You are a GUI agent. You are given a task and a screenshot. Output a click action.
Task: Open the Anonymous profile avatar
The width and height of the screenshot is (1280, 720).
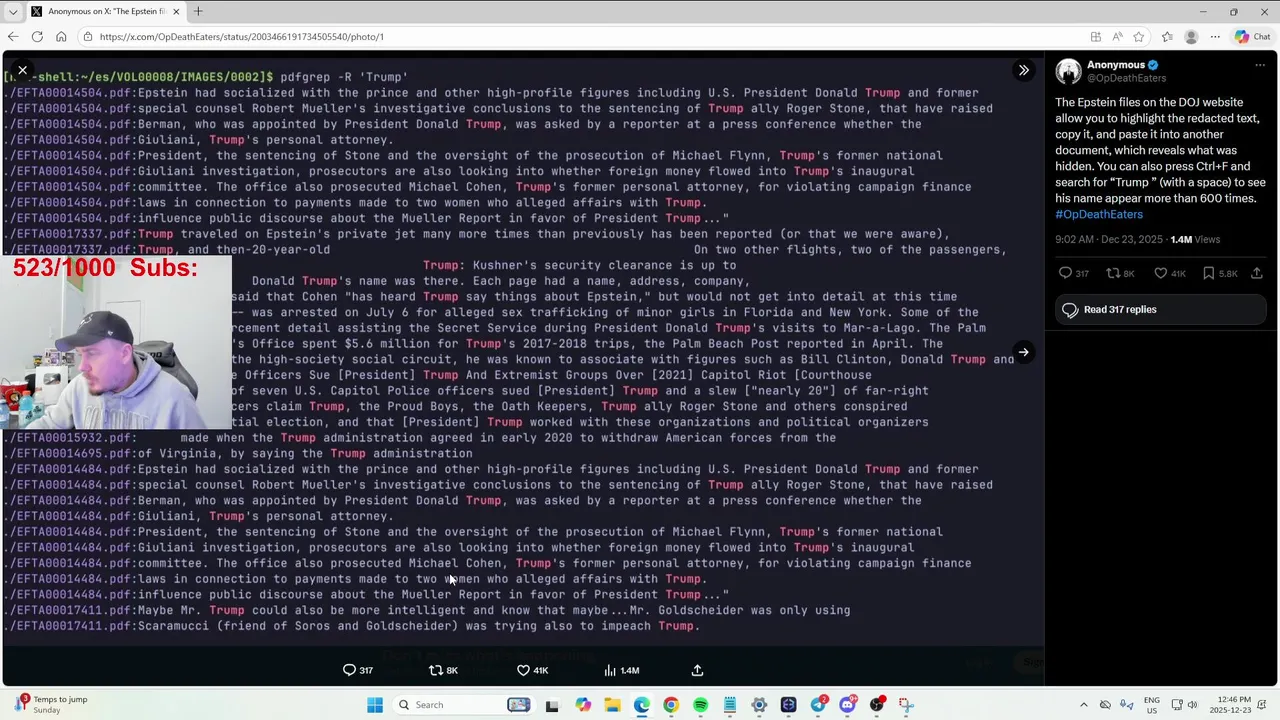click(x=1068, y=71)
